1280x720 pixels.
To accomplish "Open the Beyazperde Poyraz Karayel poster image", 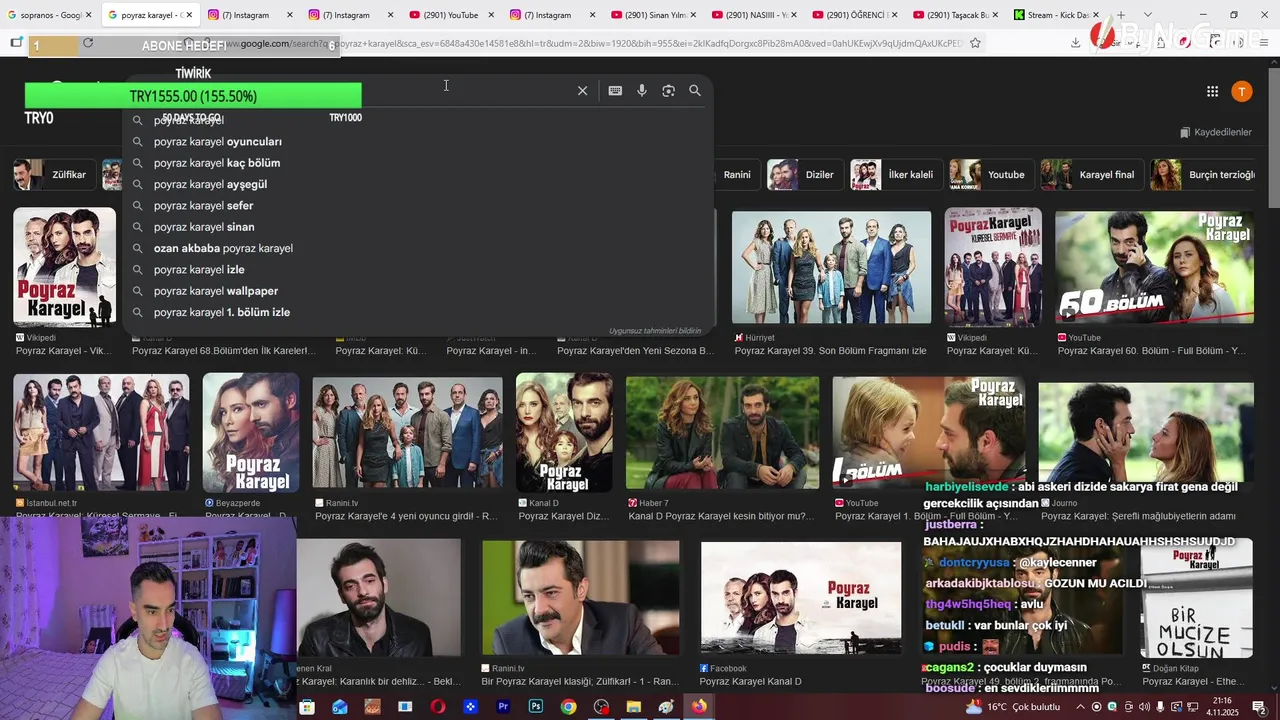I will (251, 433).
